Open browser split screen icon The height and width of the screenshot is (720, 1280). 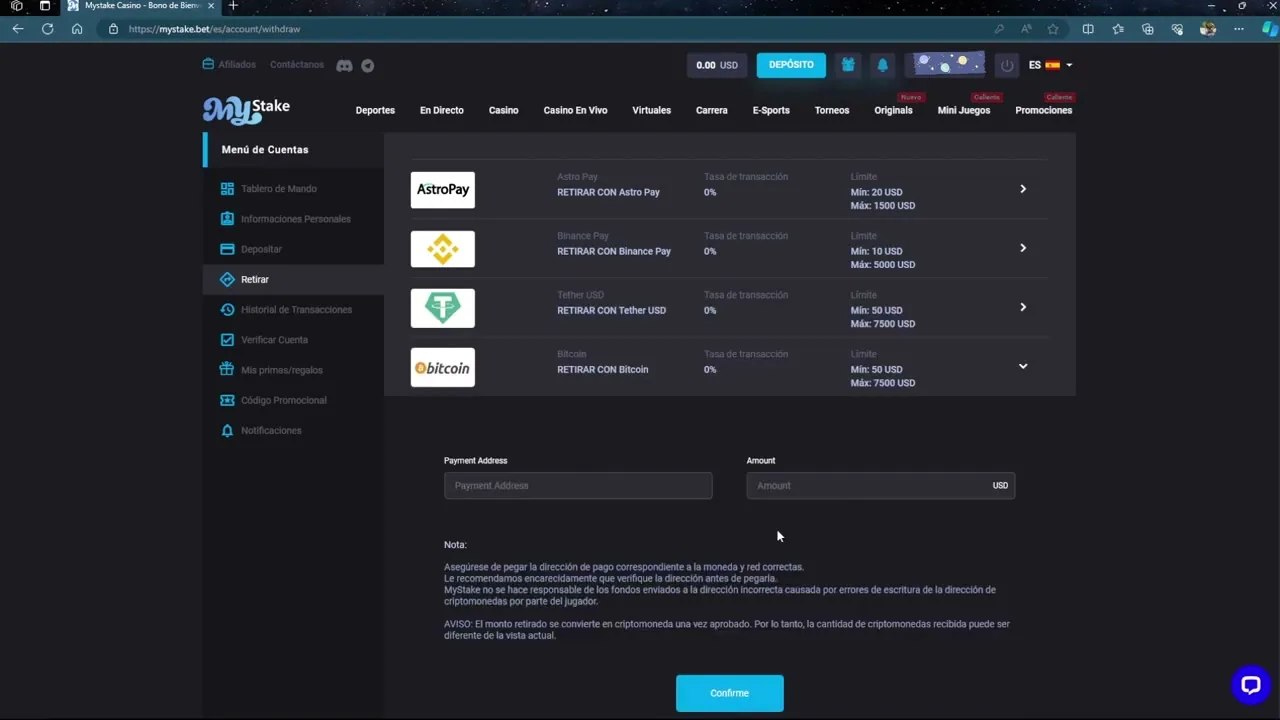click(x=1088, y=29)
